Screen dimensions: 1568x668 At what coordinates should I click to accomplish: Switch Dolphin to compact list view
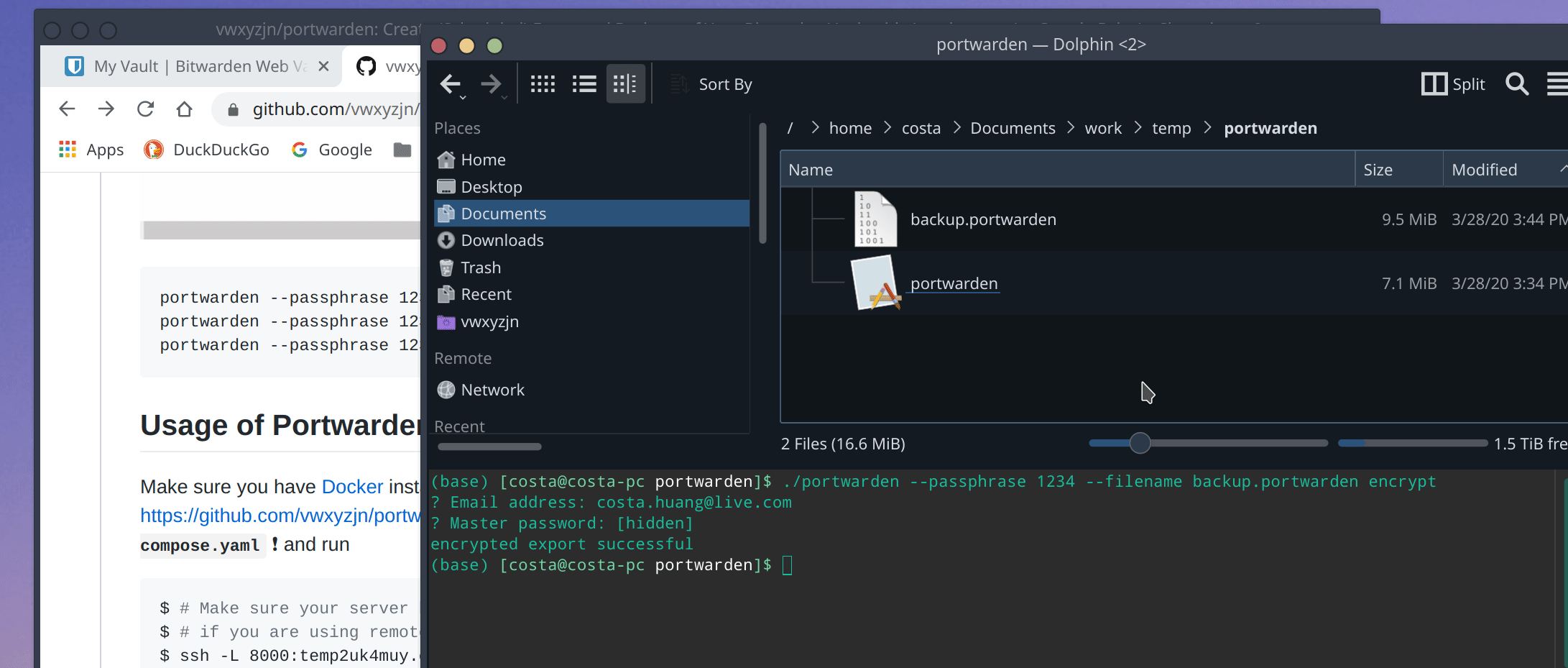[584, 84]
